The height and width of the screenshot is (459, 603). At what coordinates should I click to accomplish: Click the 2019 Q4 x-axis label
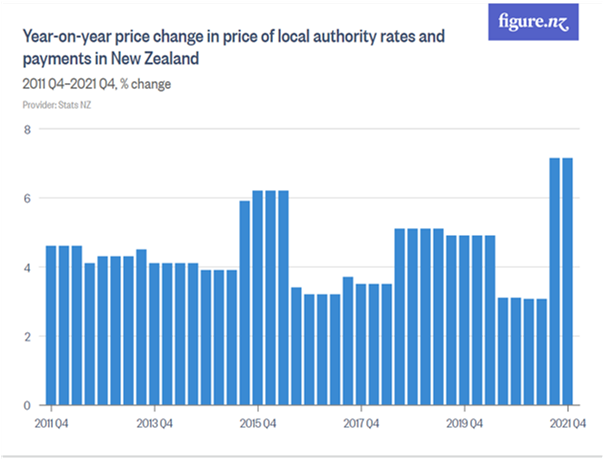(464, 422)
